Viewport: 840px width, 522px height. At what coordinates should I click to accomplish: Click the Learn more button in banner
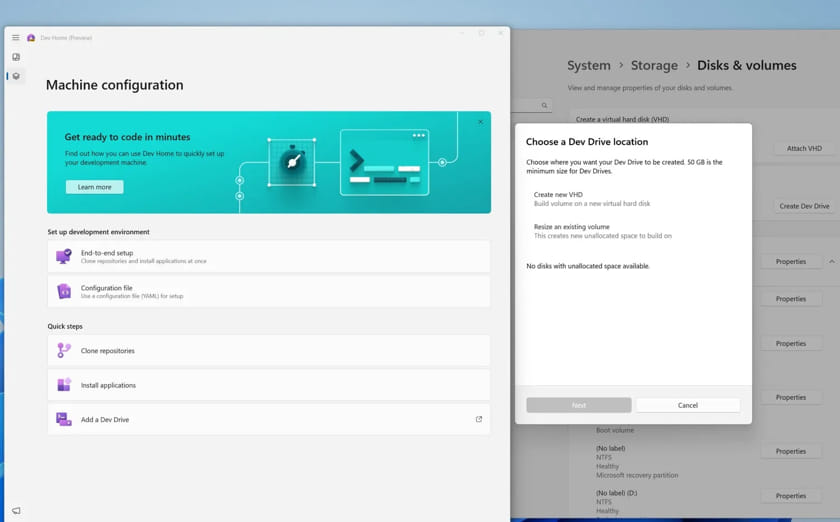pos(94,187)
